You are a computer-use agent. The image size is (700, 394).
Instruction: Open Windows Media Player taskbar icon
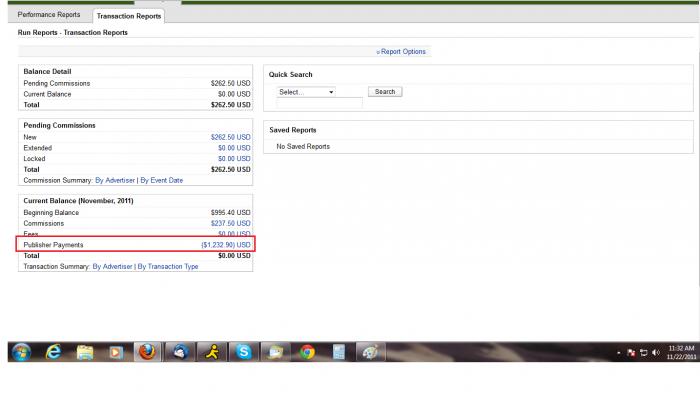(x=116, y=353)
